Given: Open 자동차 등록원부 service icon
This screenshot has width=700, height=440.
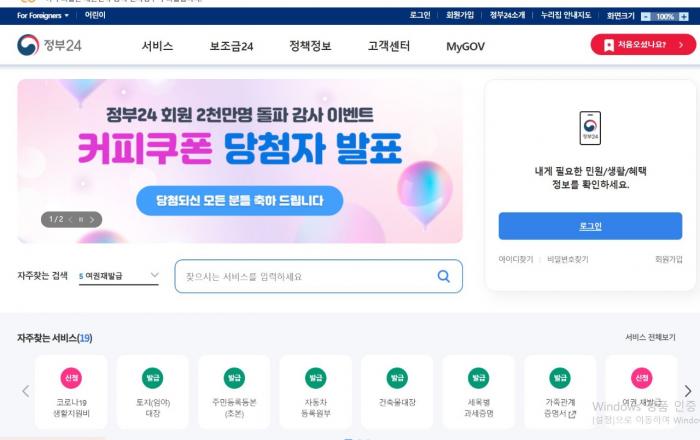Looking at the screenshot, I should (x=316, y=378).
